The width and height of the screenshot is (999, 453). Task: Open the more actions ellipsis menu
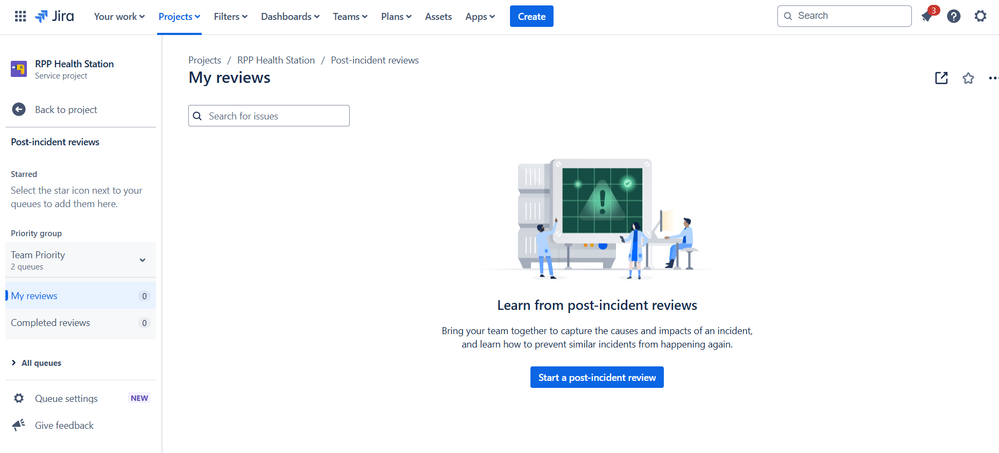click(993, 78)
